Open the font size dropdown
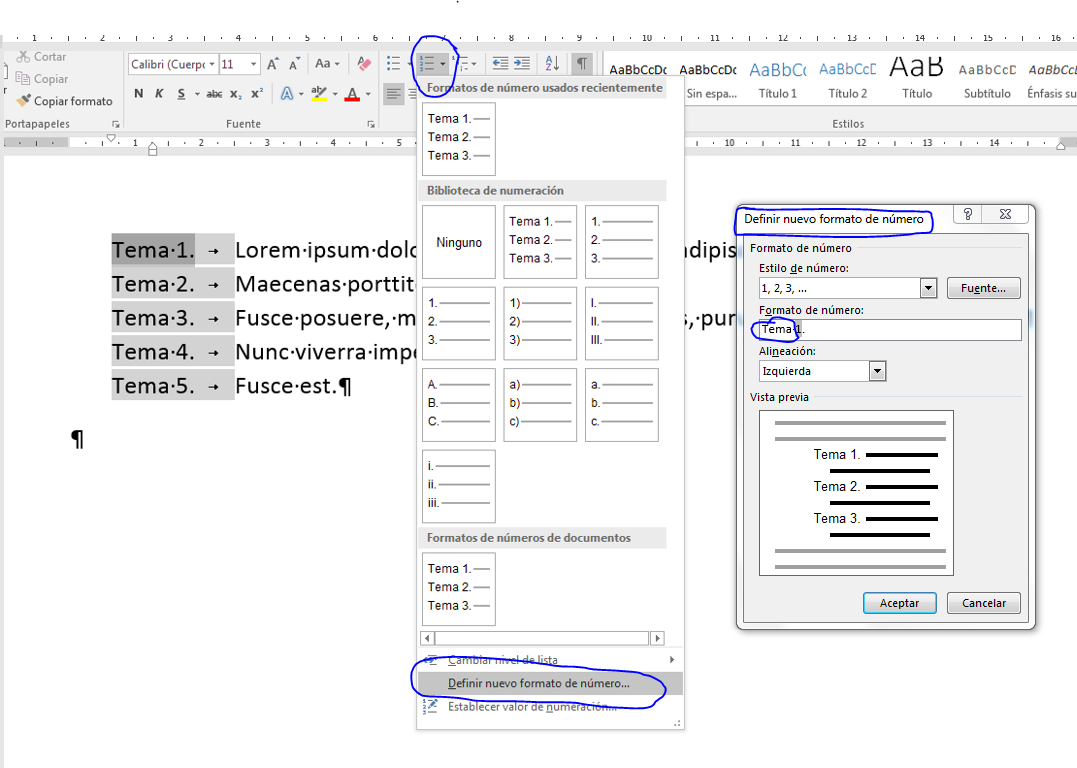Viewport: 1077px width, 768px height. coord(252,63)
